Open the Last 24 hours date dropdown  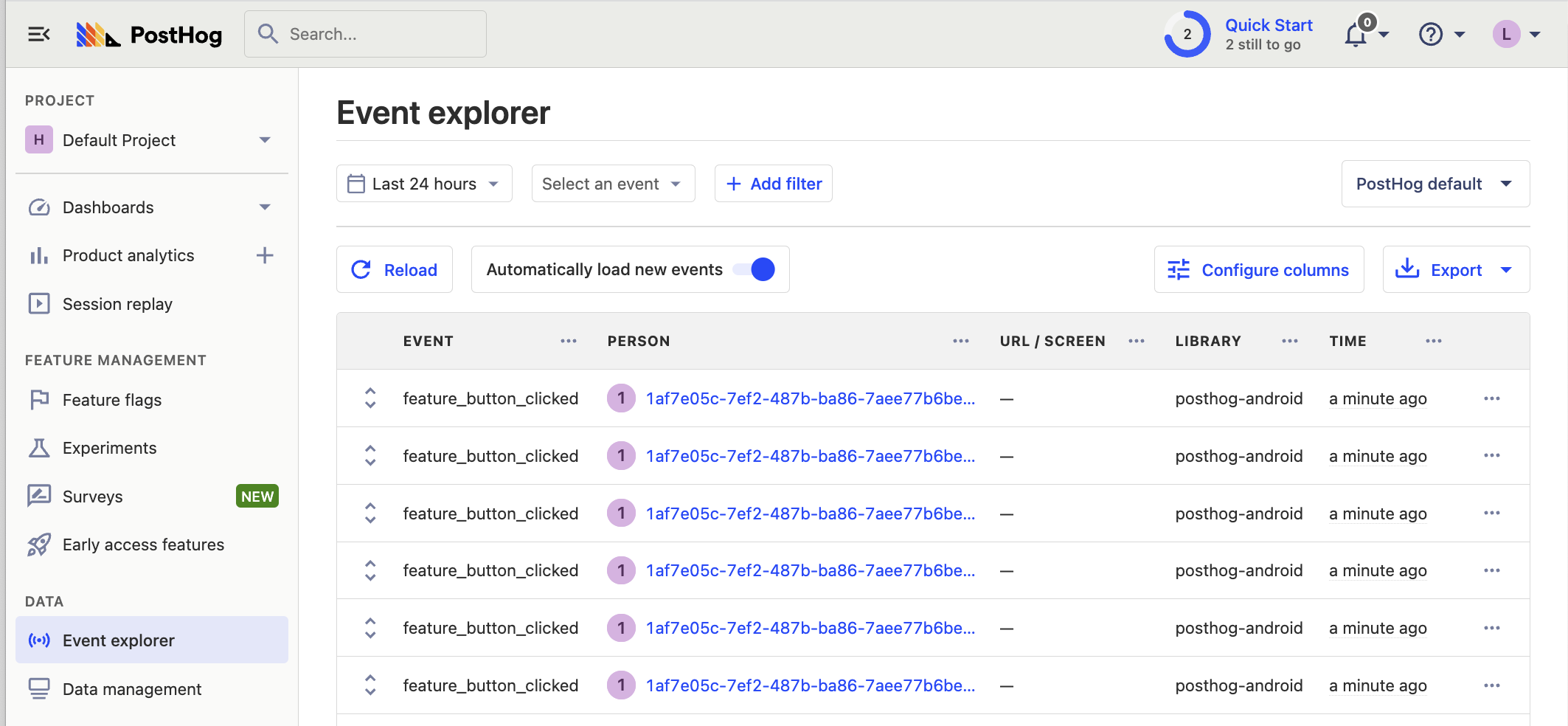click(x=424, y=184)
